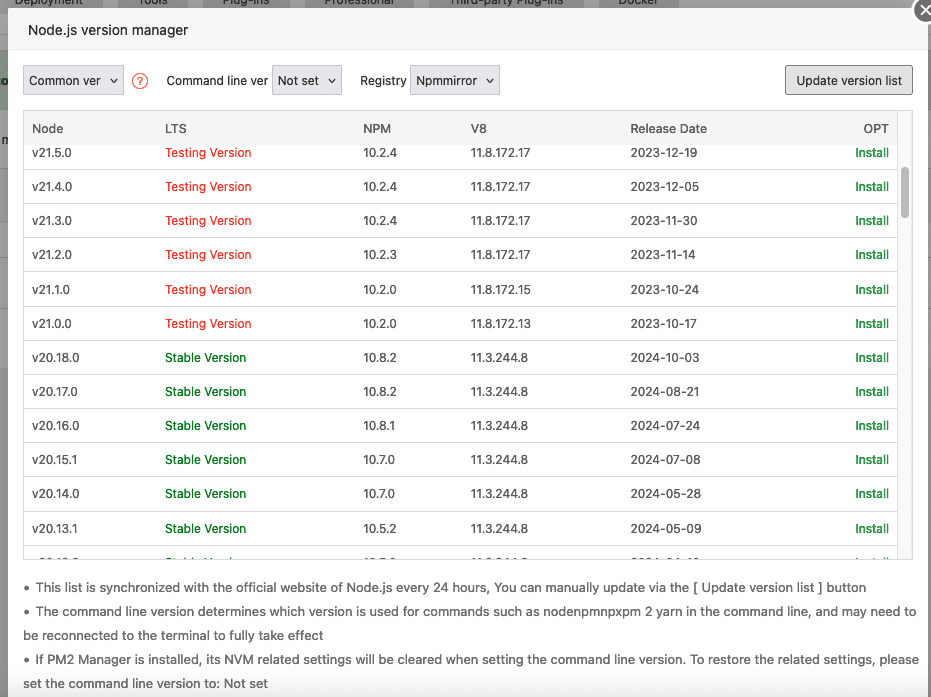
Task: Install Node v21.1.0
Action: coord(871,290)
